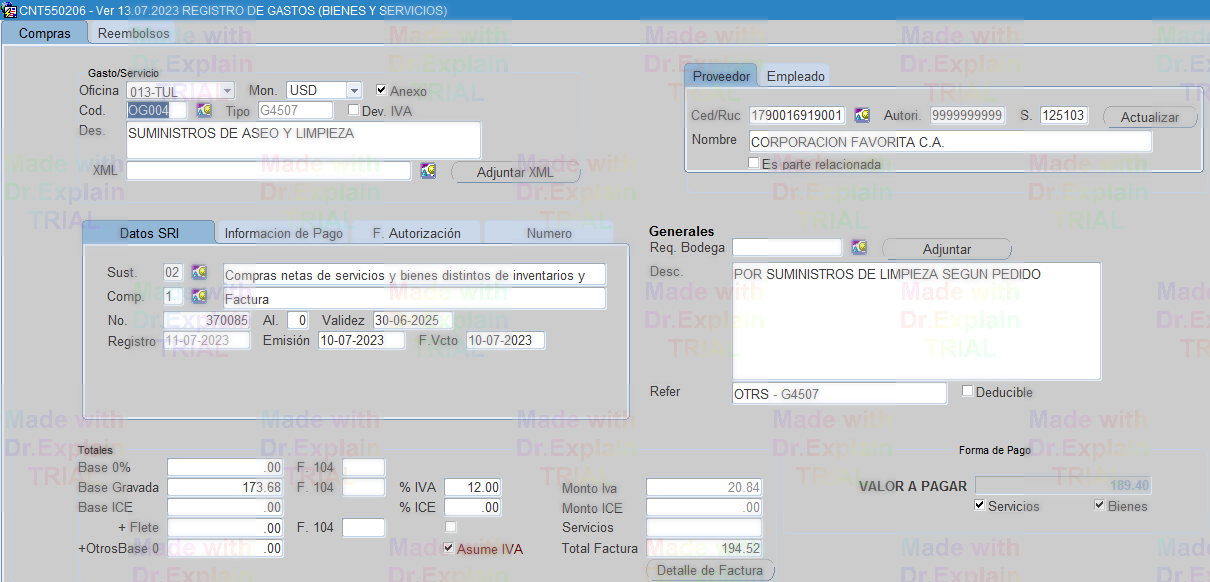Select the Informacion de Pago tab
1210x582 pixels.
pyautogui.click(x=284, y=233)
